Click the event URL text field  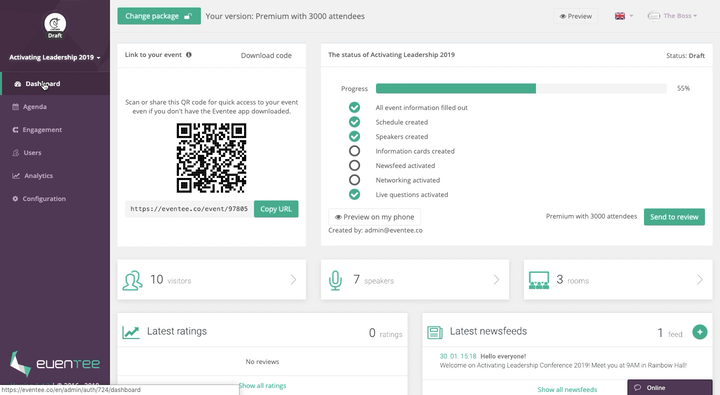tap(188, 209)
